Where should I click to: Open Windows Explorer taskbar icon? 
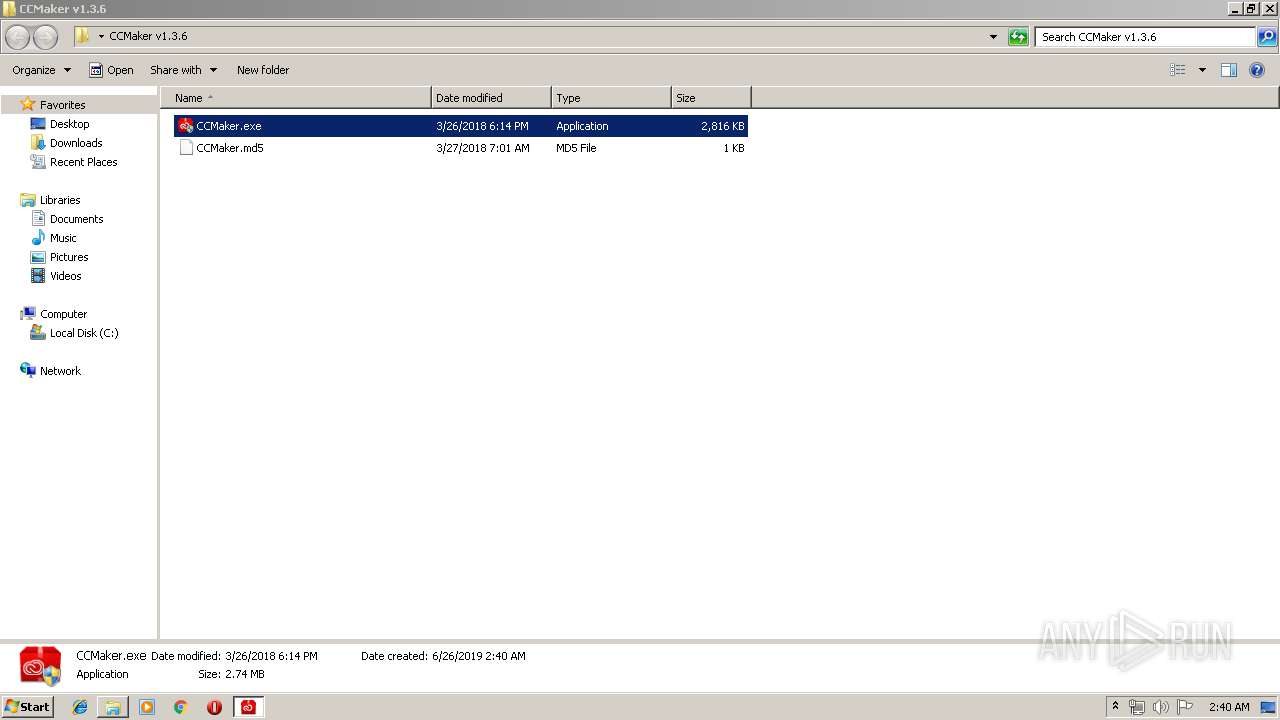113,707
